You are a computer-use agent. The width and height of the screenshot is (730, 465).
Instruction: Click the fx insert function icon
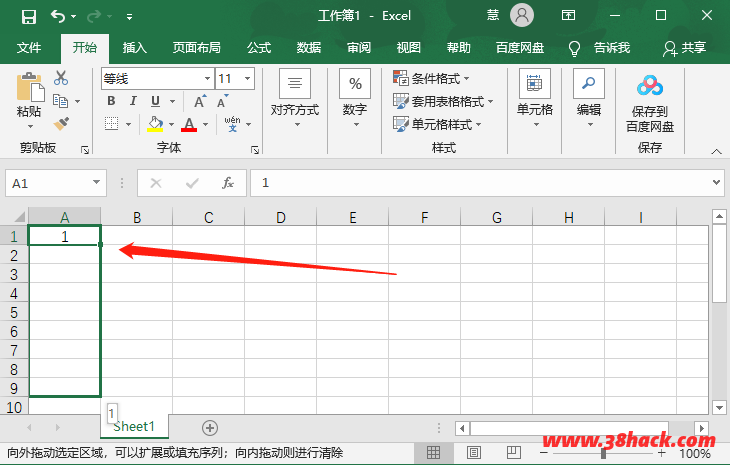click(x=228, y=183)
